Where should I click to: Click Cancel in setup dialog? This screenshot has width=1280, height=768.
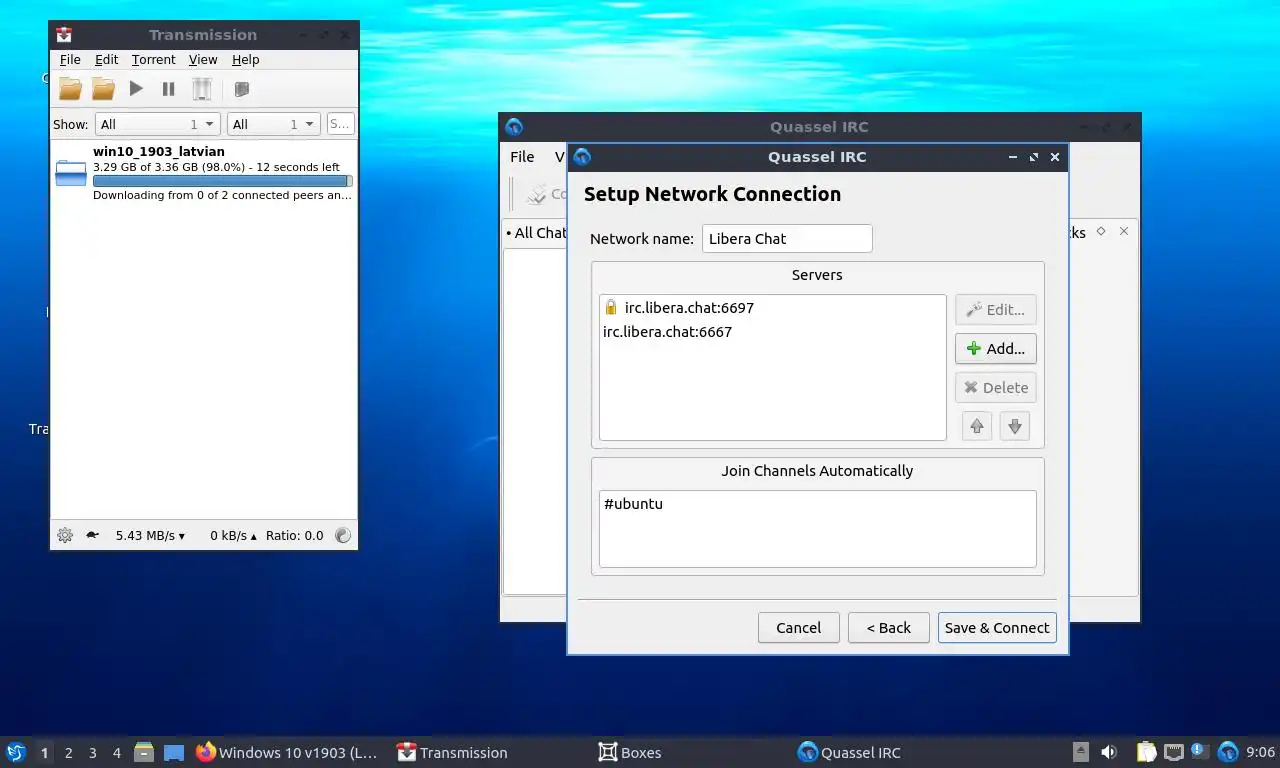tap(799, 628)
